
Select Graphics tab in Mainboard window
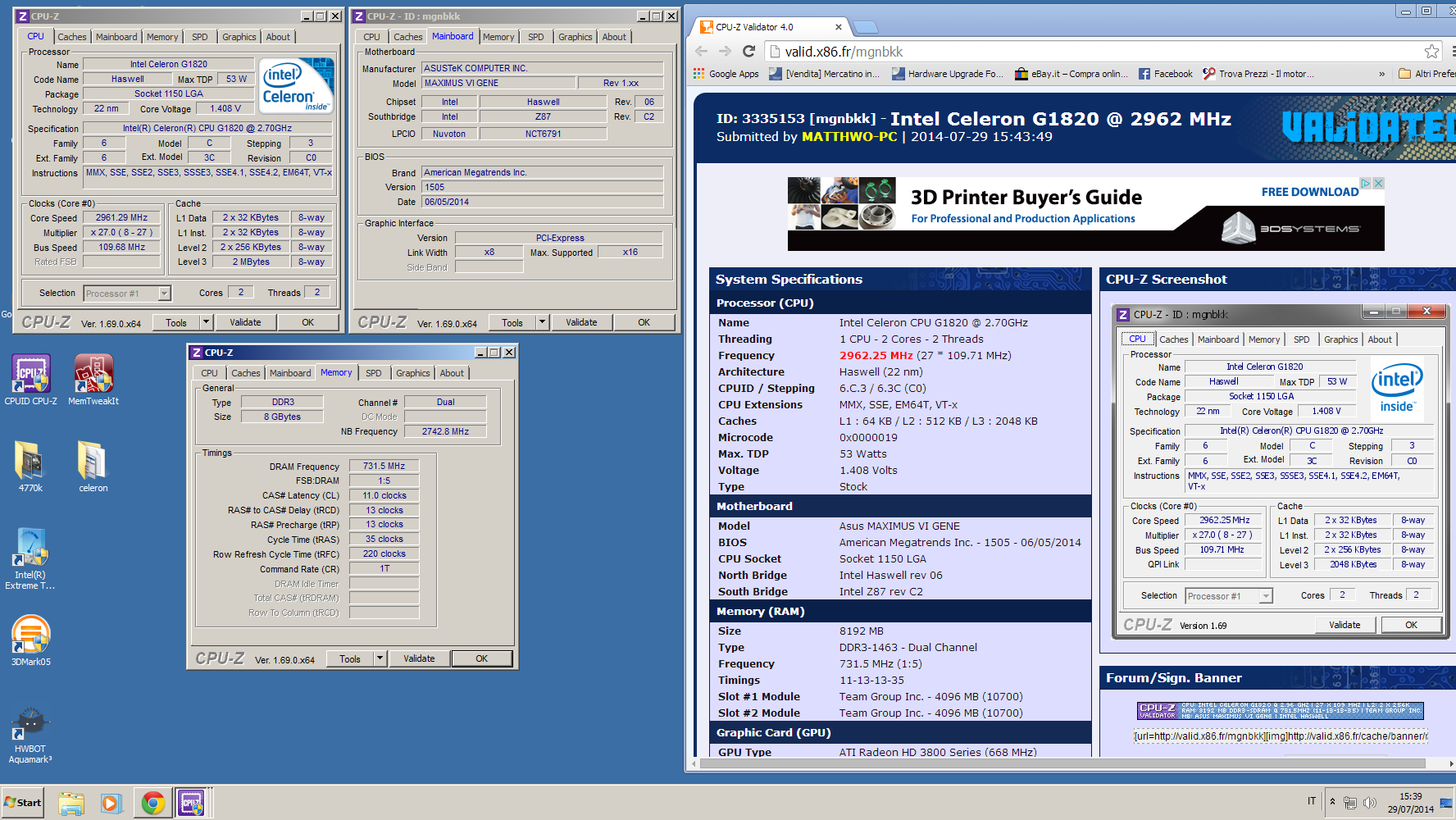(575, 37)
